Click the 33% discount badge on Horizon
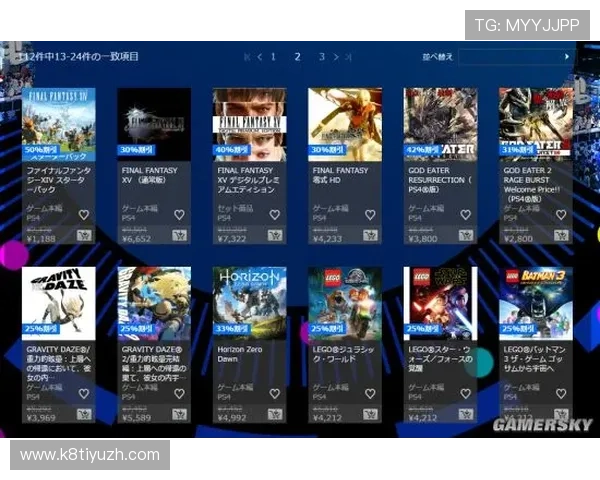This screenshot has width=600, height=480. (232, 329)
